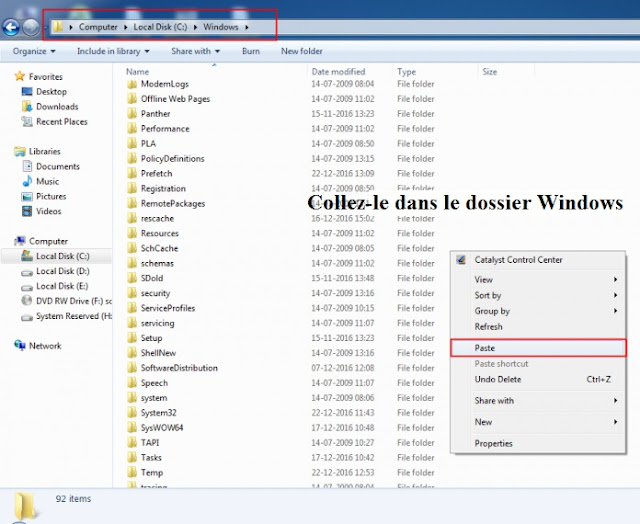Screen dimensions: 640x524
Task: Select the ShellNew folder name
Action: tap(158, 353)
